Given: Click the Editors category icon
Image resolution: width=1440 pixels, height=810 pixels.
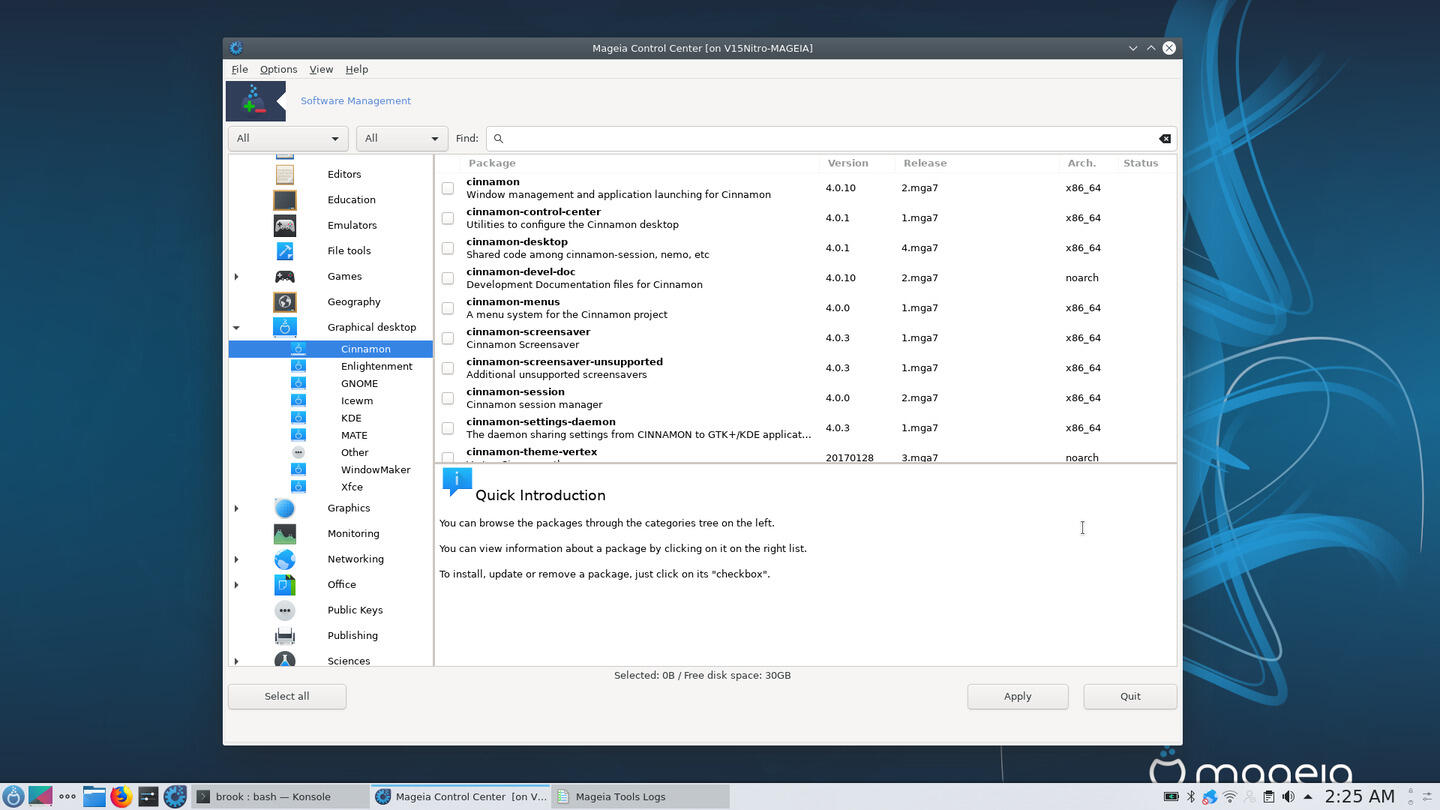Looking at the screenshot, I should (285, 174).
